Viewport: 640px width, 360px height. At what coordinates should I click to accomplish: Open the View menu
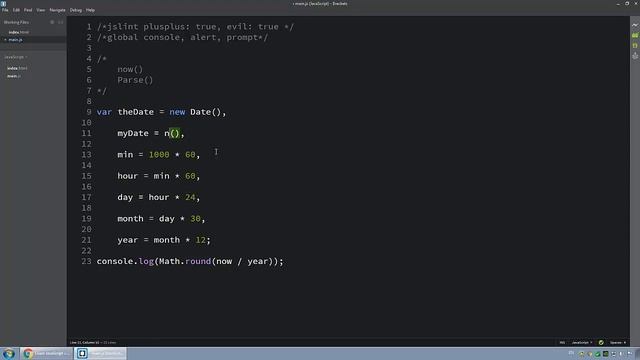pyautogui.click(x=41, y=10)
